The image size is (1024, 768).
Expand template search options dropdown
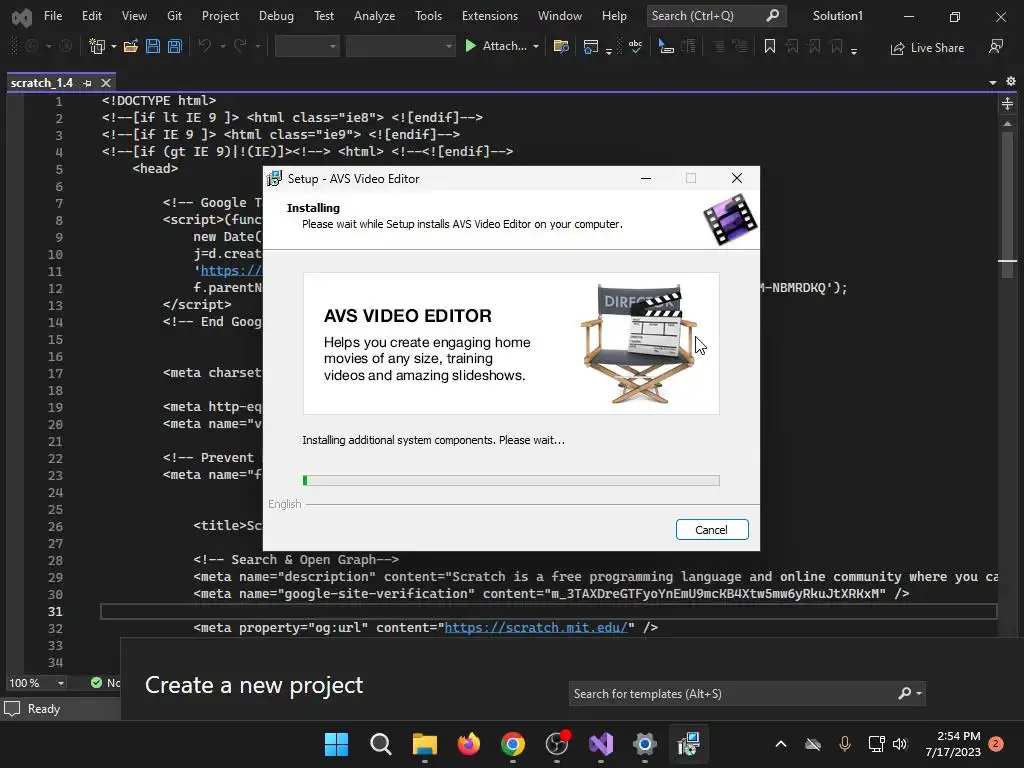(x=919, y=694)
